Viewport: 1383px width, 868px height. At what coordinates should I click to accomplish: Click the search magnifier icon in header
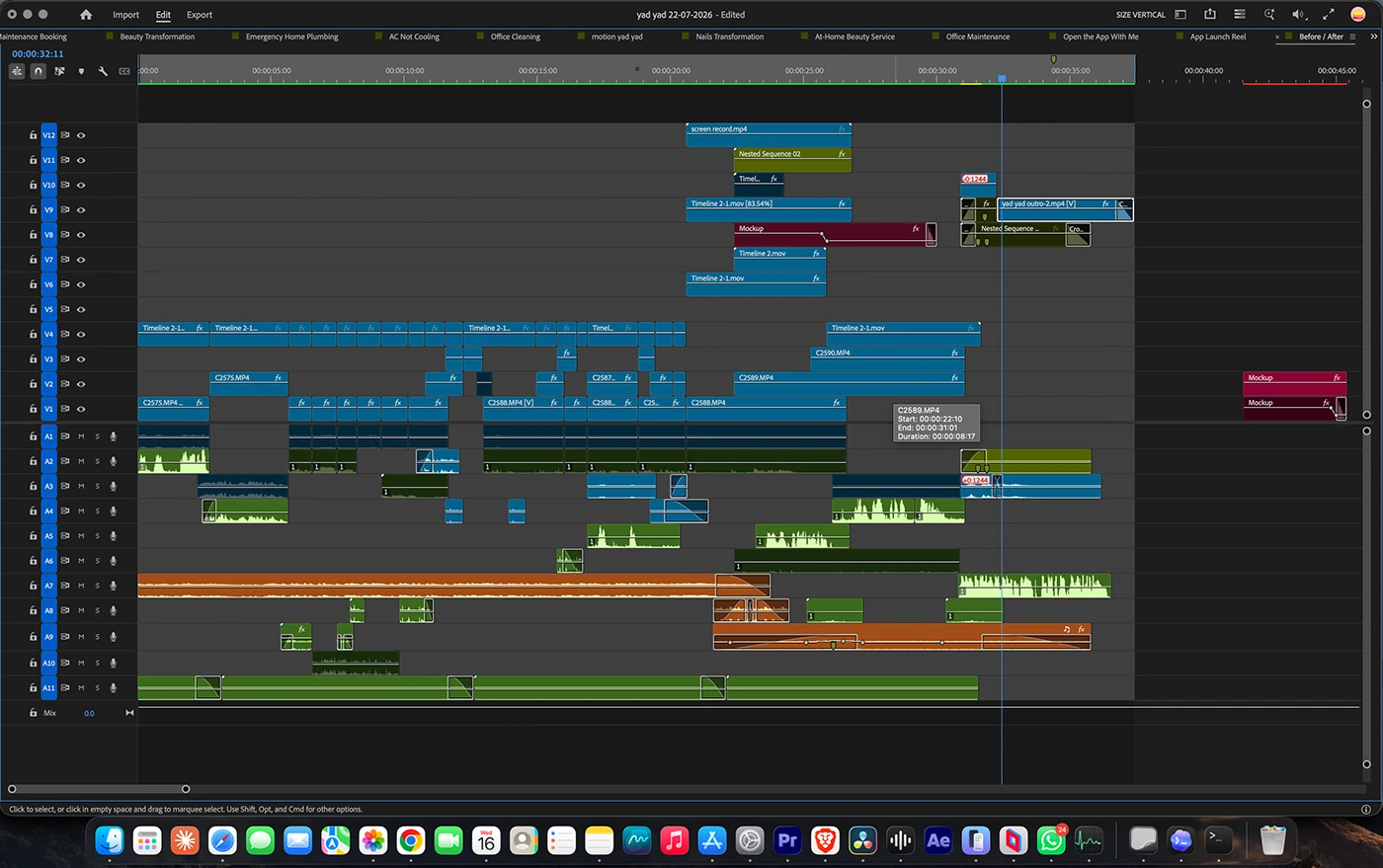(x=1269, y=15)
